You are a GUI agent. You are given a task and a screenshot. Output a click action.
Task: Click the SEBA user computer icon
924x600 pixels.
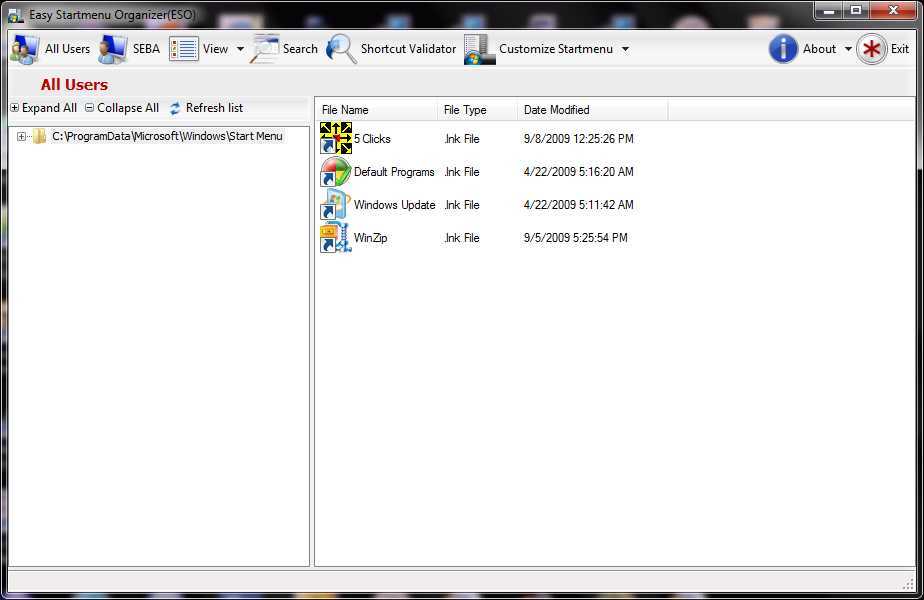[x=113, y=49]
